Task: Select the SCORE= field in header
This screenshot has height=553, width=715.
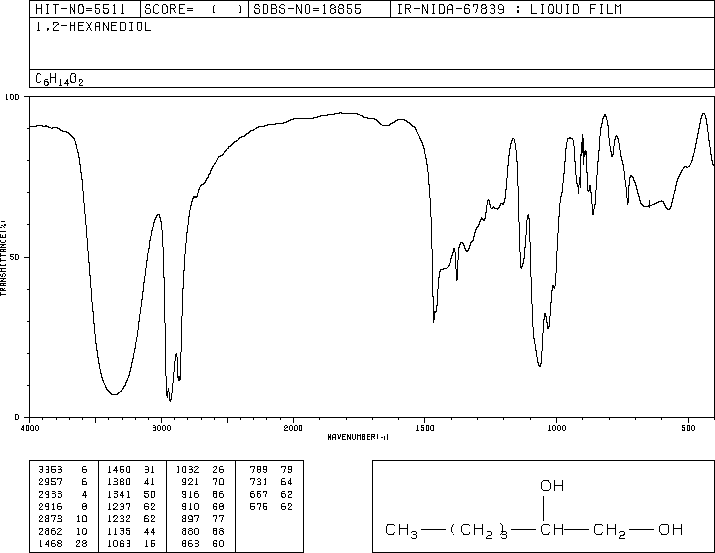Action: pyautogui.click(x=194, y=9)
